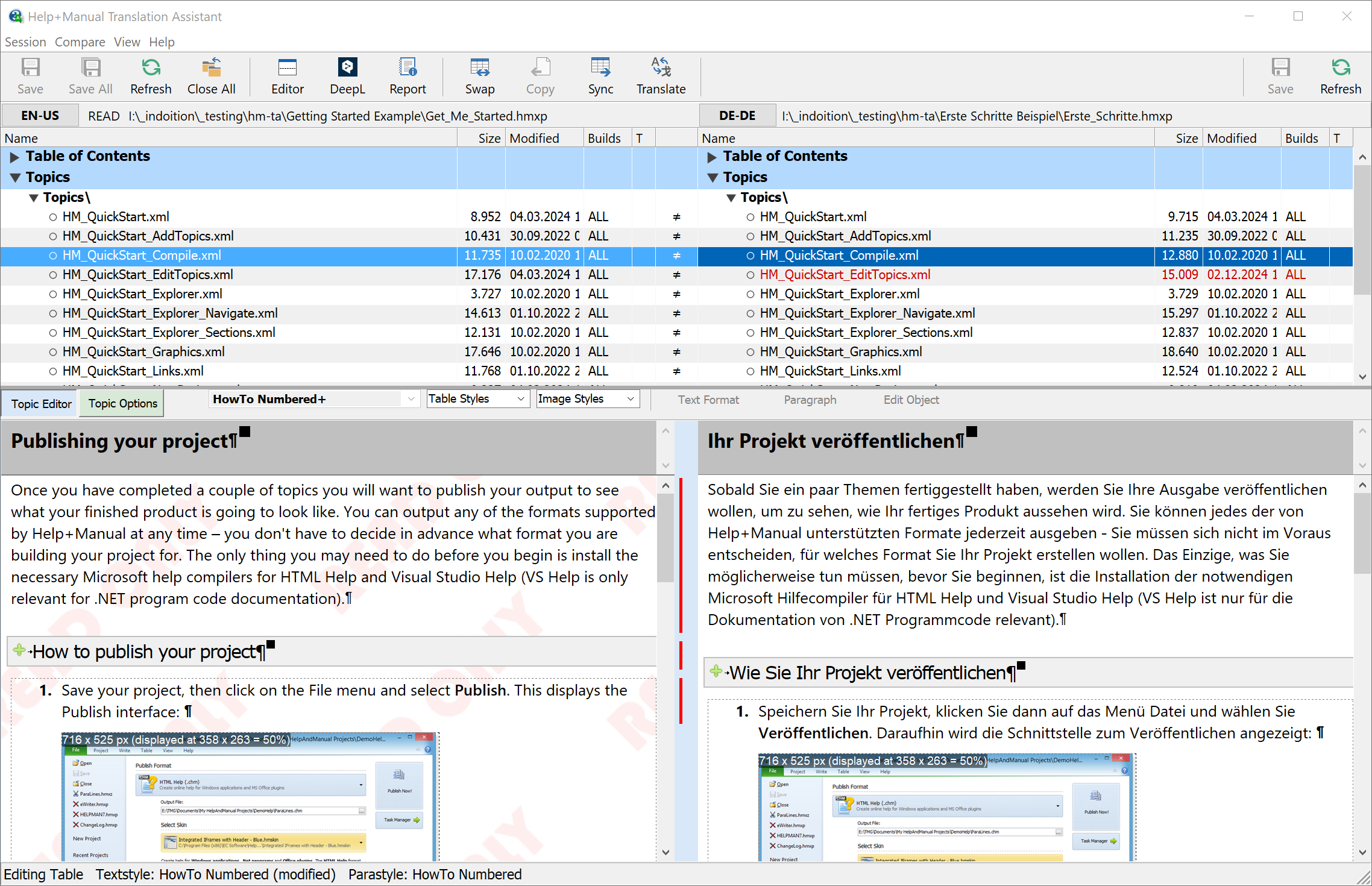This screenshot has height=886, width=1372.
Task: Collapse the right Topics\ folder
Action: click(x=731, y=198)
